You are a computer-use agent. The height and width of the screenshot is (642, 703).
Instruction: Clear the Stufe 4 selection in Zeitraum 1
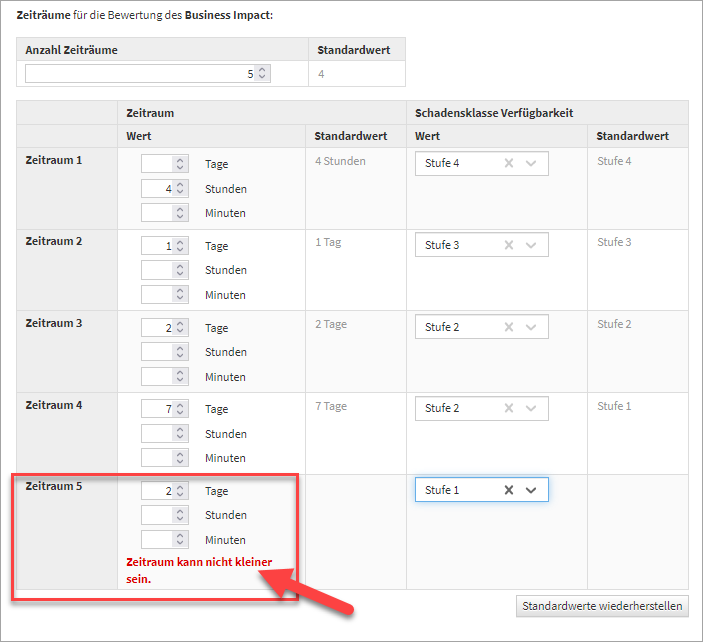point(508,163)
